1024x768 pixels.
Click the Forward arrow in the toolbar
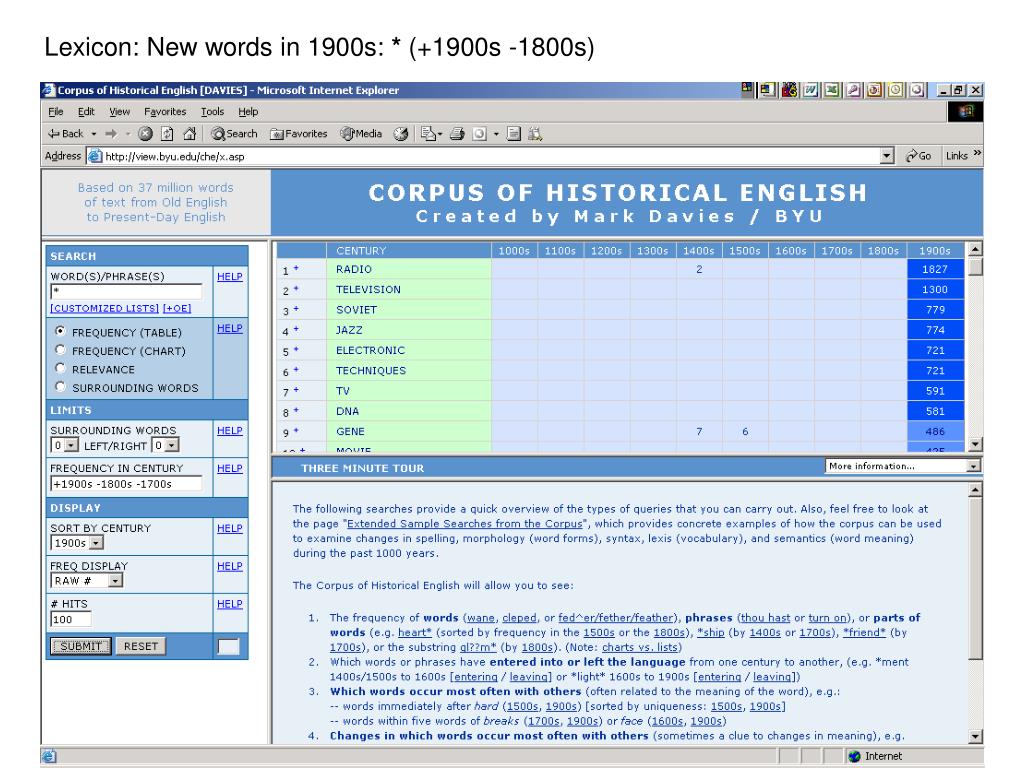(x=111, y=134)
